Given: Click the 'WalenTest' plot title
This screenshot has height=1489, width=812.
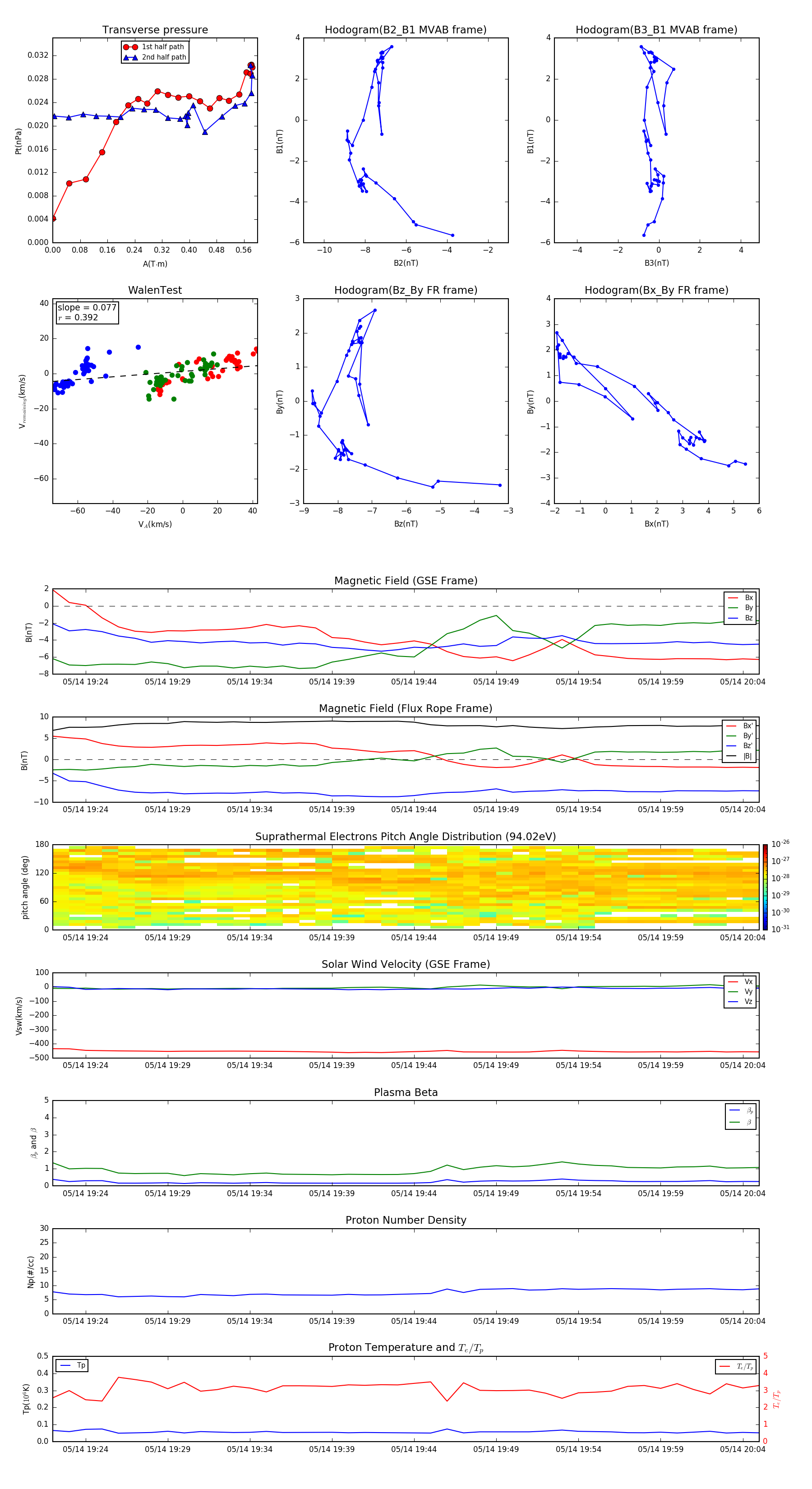Looking at the screenshot, I should click(155, 290).
